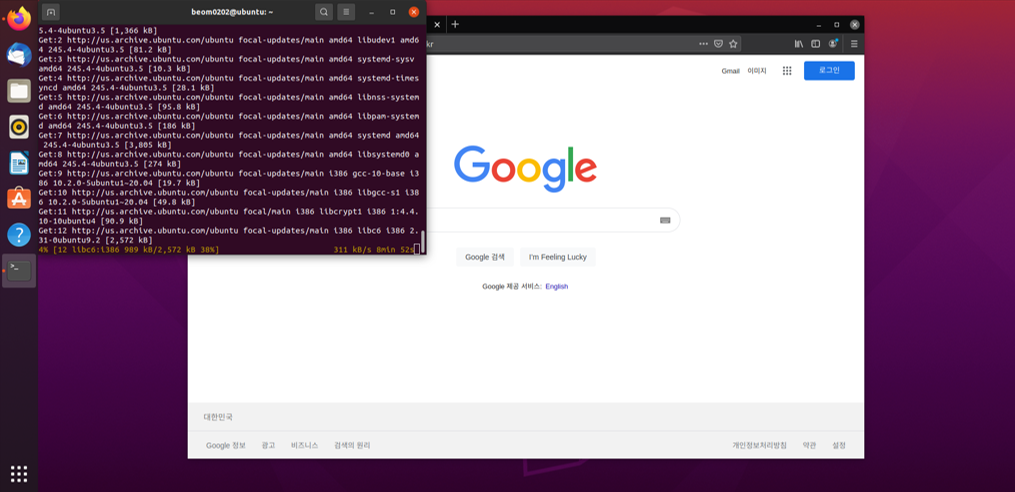Viewport: 1015px width, 492px height.
Task: Click the terminal vertical scrollbar
Action: point(422,241)
